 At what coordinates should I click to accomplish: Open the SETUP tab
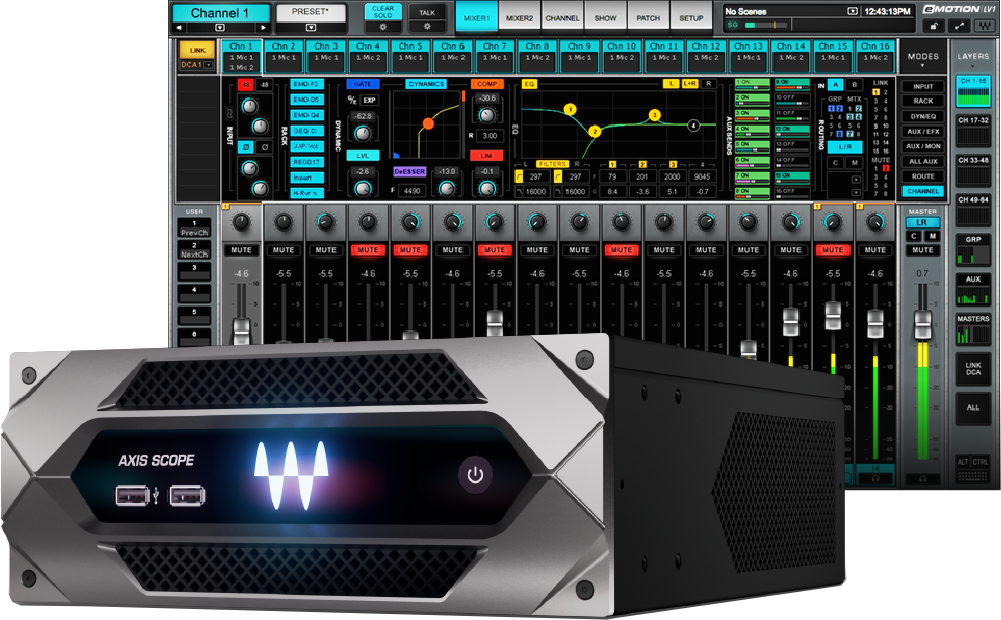tap(691, 17)
